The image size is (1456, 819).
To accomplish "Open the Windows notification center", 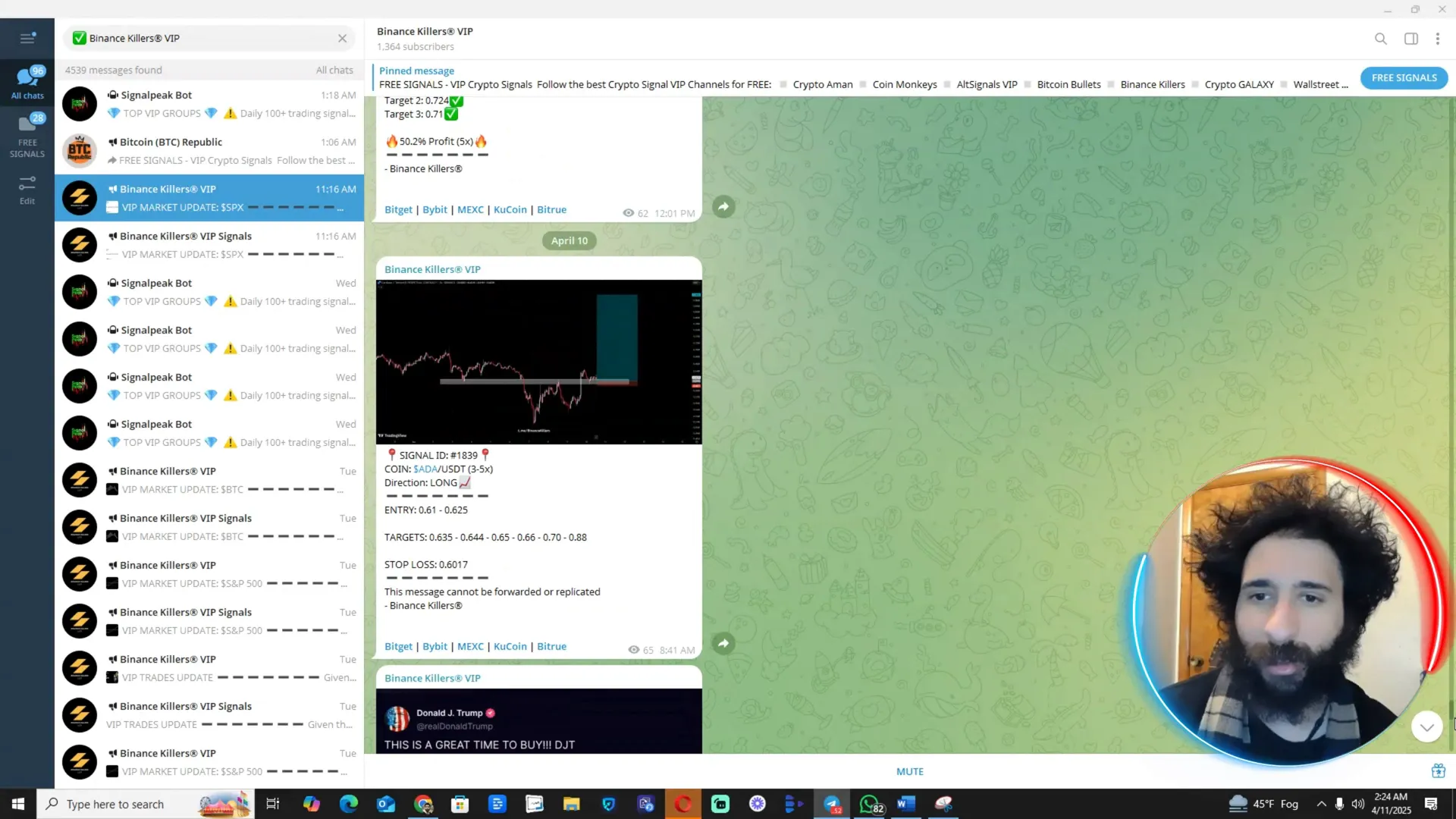I will [1431, 804].
